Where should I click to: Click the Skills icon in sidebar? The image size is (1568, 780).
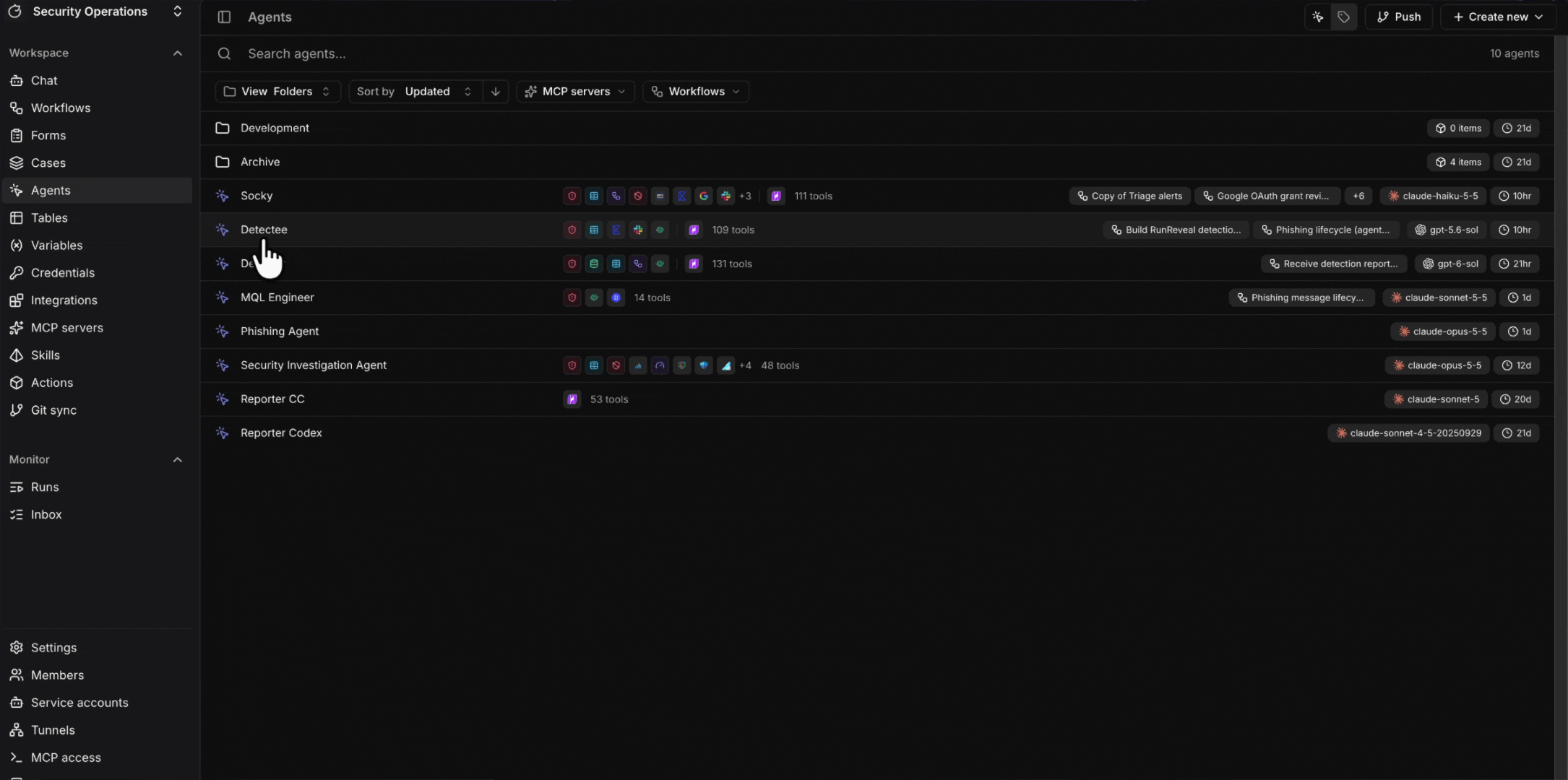(16, 355)
